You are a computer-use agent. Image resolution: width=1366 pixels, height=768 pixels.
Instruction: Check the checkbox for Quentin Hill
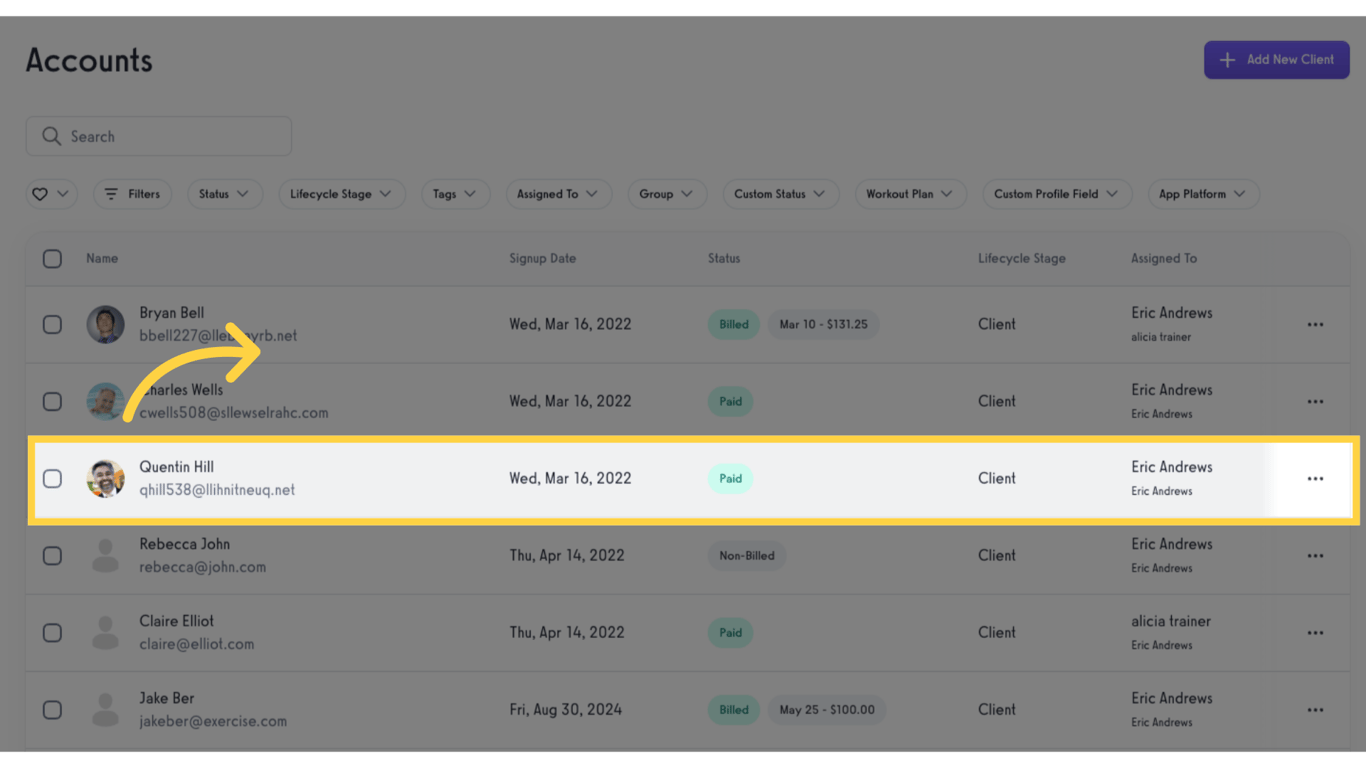click(52, 478)
